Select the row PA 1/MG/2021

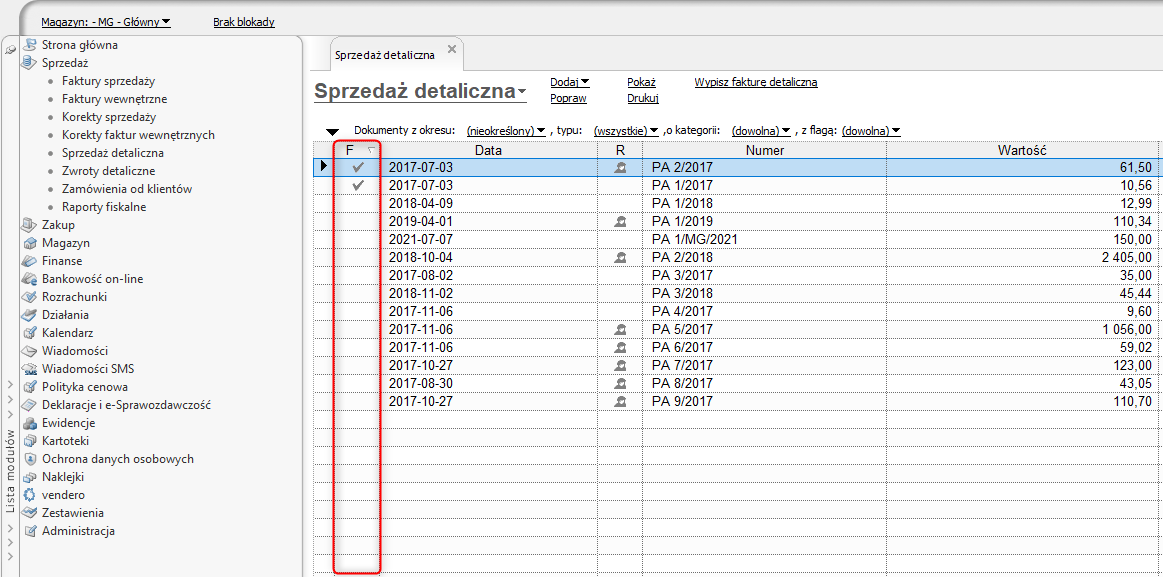tap(734, 240)
